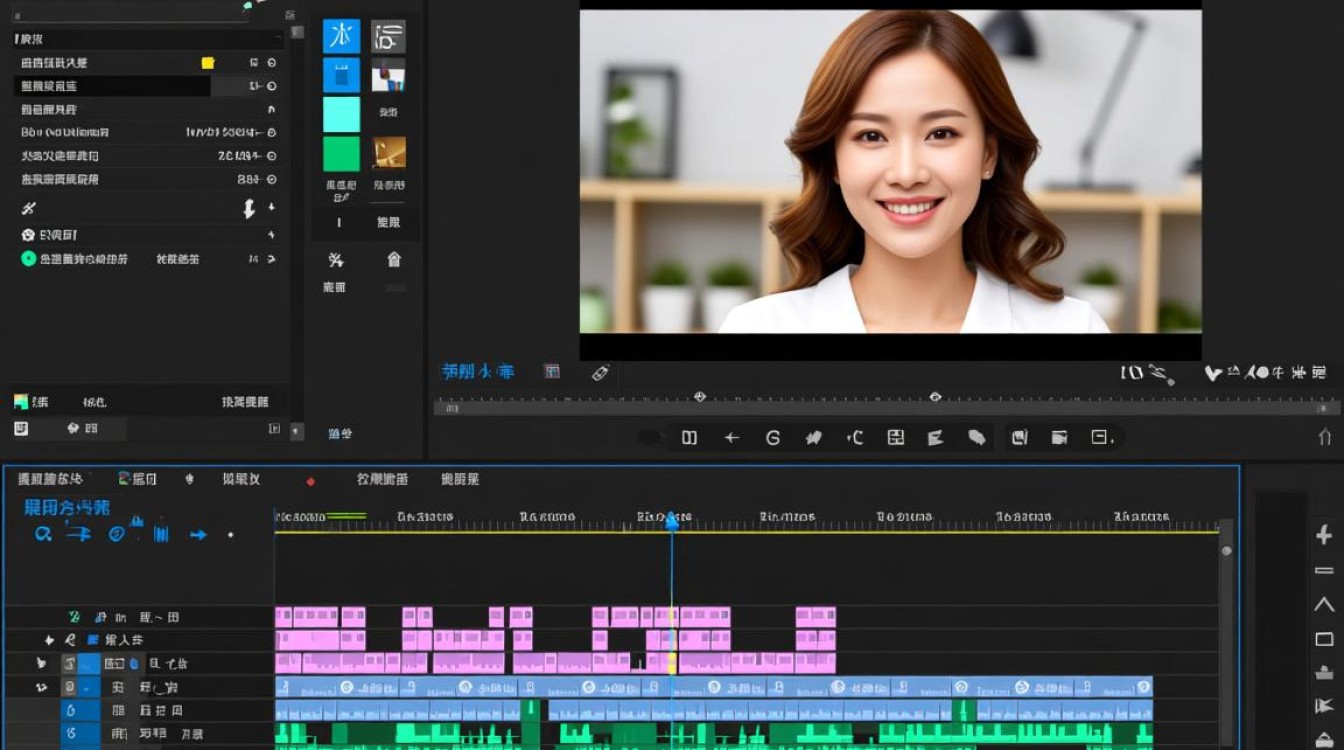
Task: Click the magic wand icon in the middle panel
Action: click(x=336, y=260)
